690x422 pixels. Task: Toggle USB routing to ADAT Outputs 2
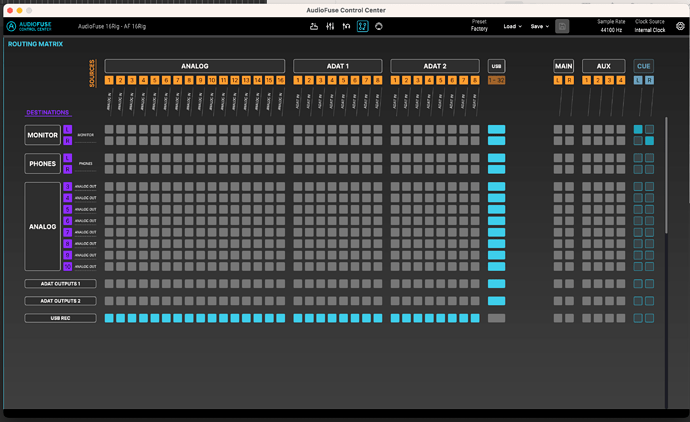(x=496, y=301)
